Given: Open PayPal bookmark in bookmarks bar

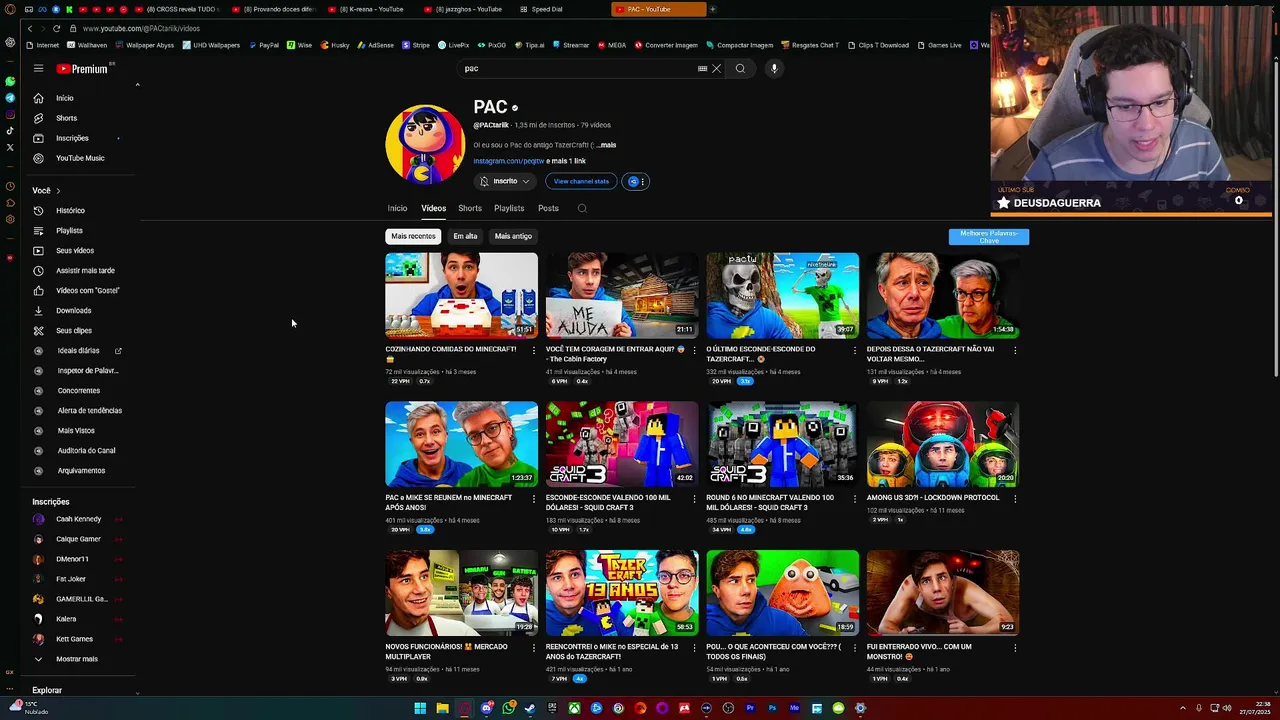Looking at the screenshot, I should (264, 45).
